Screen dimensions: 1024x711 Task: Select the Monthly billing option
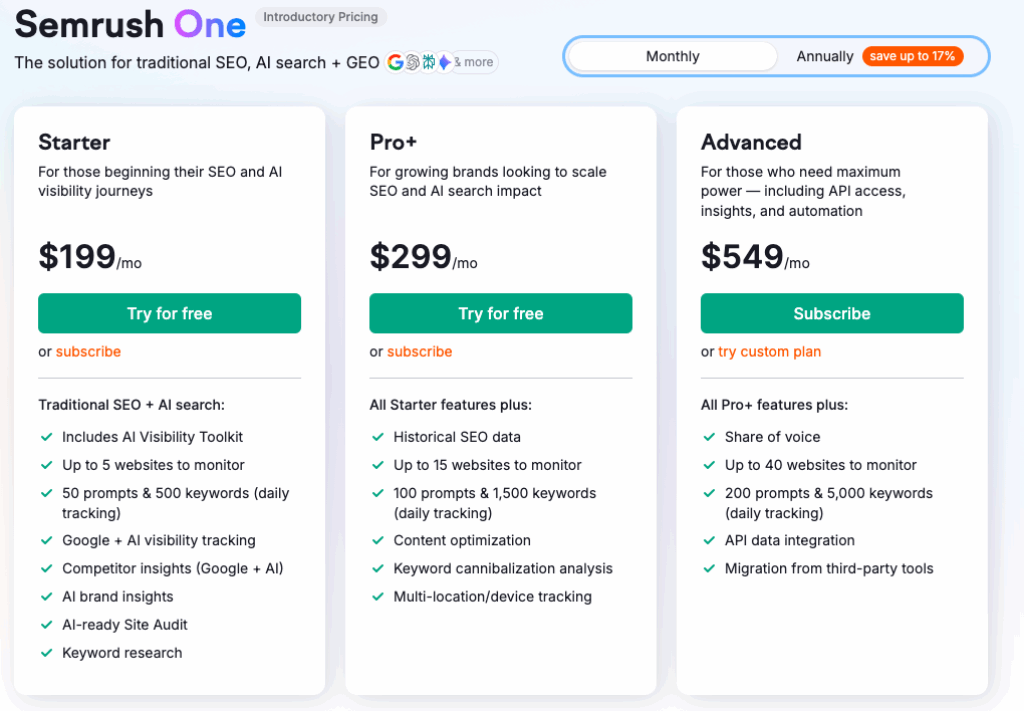click(672, 56)
